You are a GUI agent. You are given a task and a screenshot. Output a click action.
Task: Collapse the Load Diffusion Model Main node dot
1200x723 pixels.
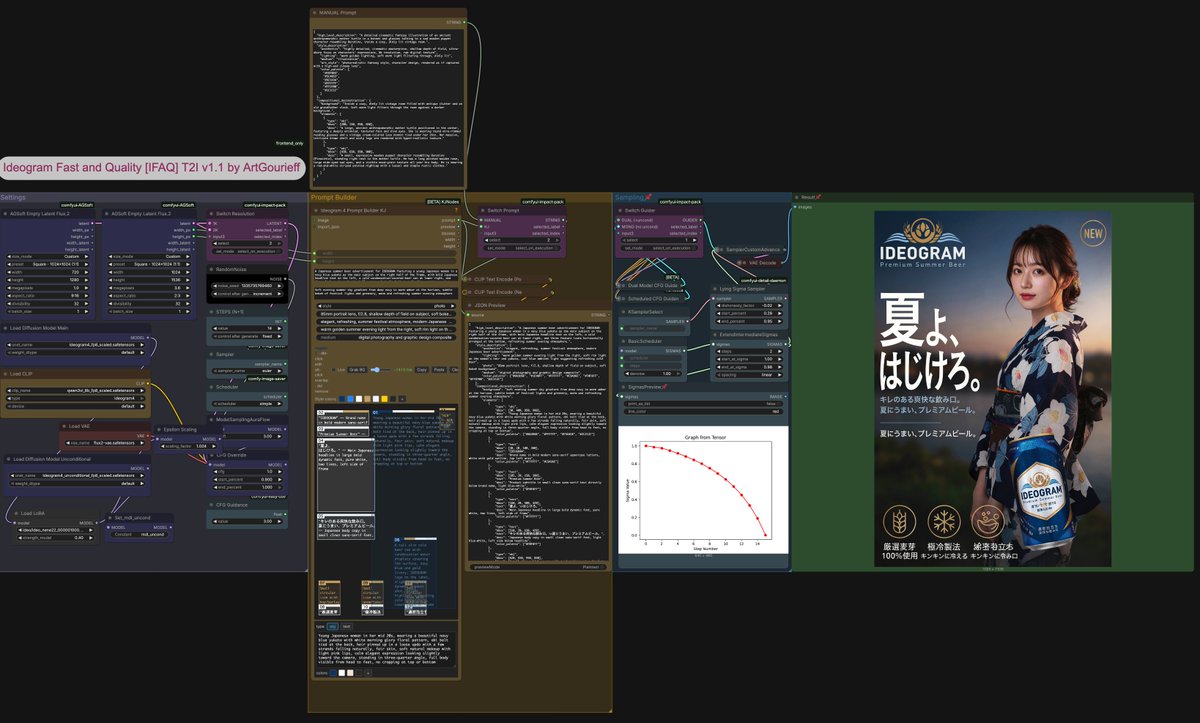[x=6, y=328]
